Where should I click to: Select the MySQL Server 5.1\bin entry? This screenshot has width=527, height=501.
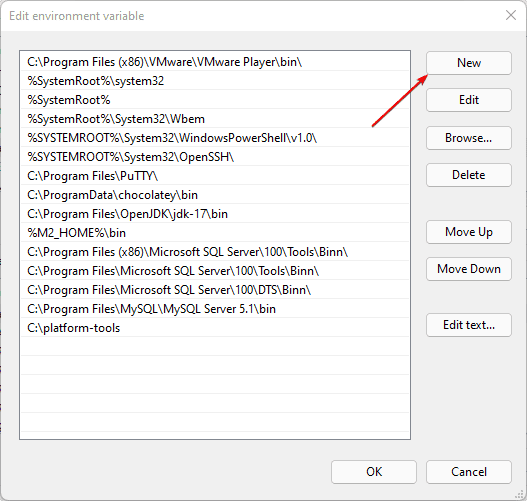tap(215, 308)
